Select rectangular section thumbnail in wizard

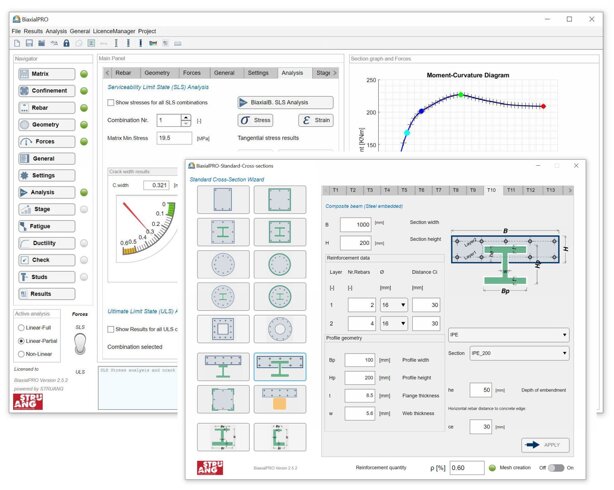(x=223, y=199)
